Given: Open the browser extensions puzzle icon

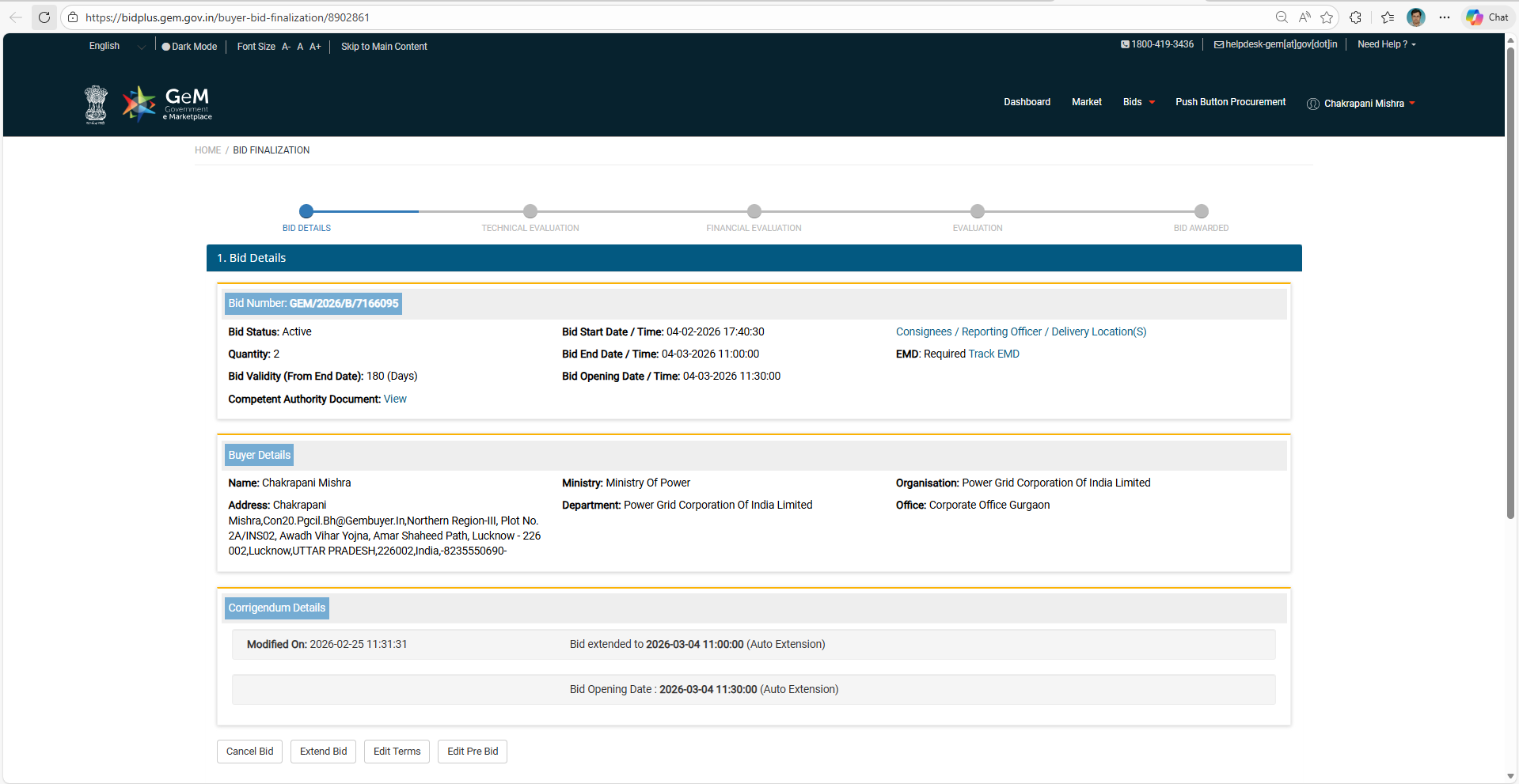Looking at the screenshot, I should pyautogui.click(x=1355, y=17).
